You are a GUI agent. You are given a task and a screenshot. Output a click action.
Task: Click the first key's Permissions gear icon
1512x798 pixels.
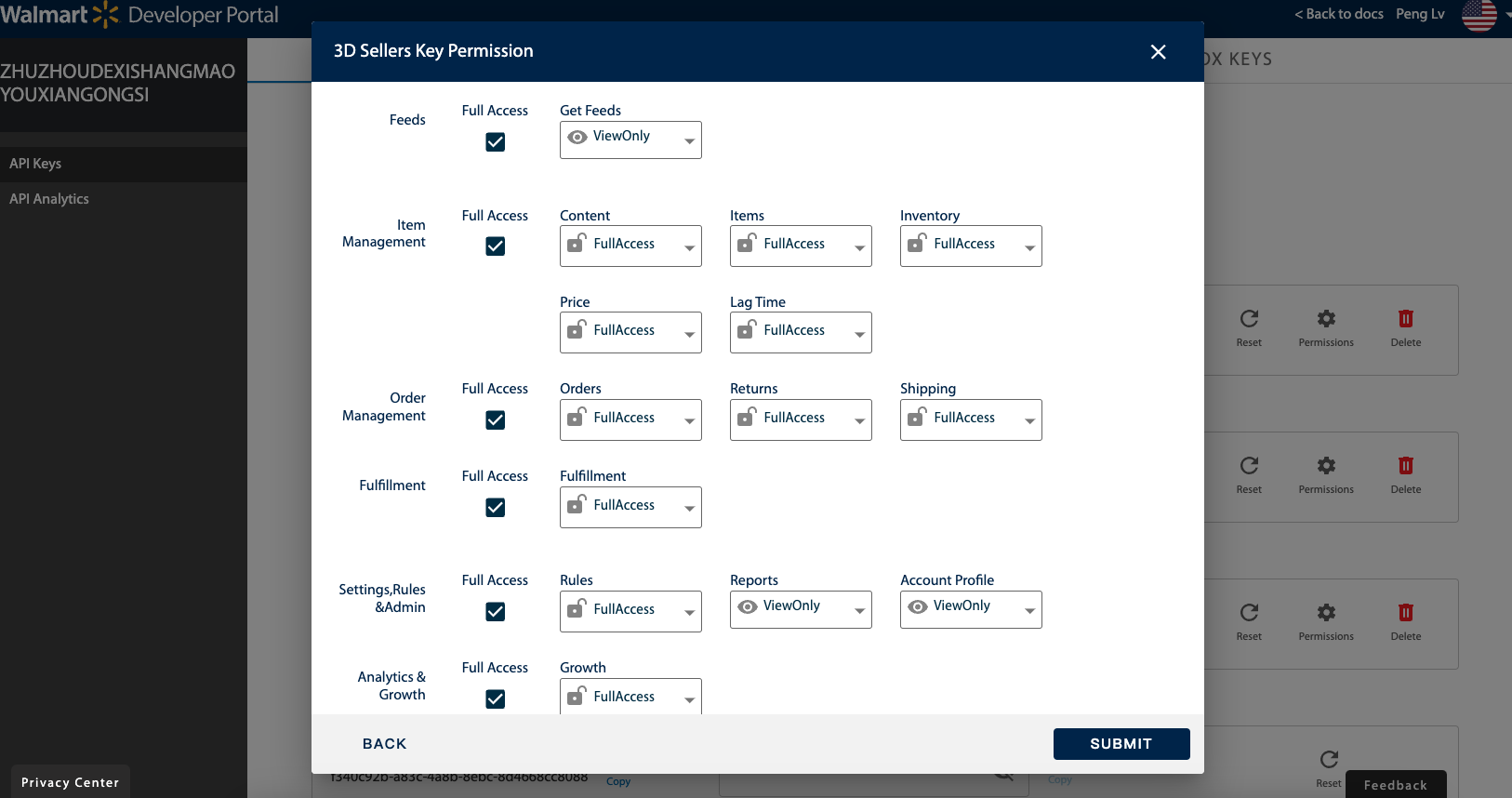1326,319
